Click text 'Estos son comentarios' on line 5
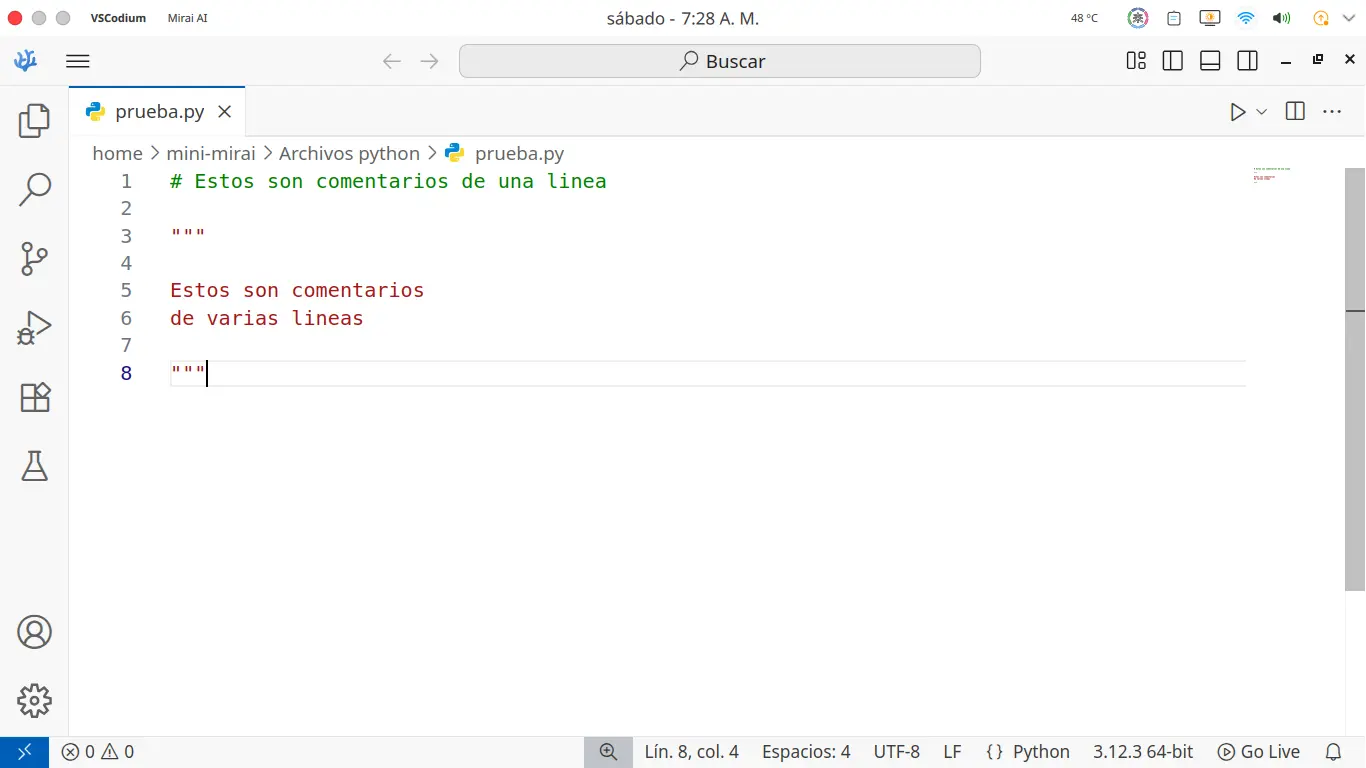 (297, 290)
